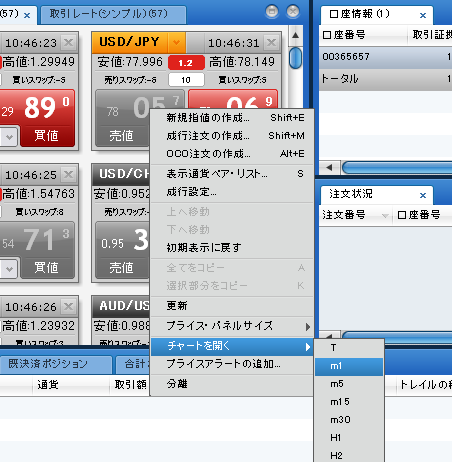Close the 10:46:23 price panel
This screenshot has width=452, height=462.
pos(68,42)
